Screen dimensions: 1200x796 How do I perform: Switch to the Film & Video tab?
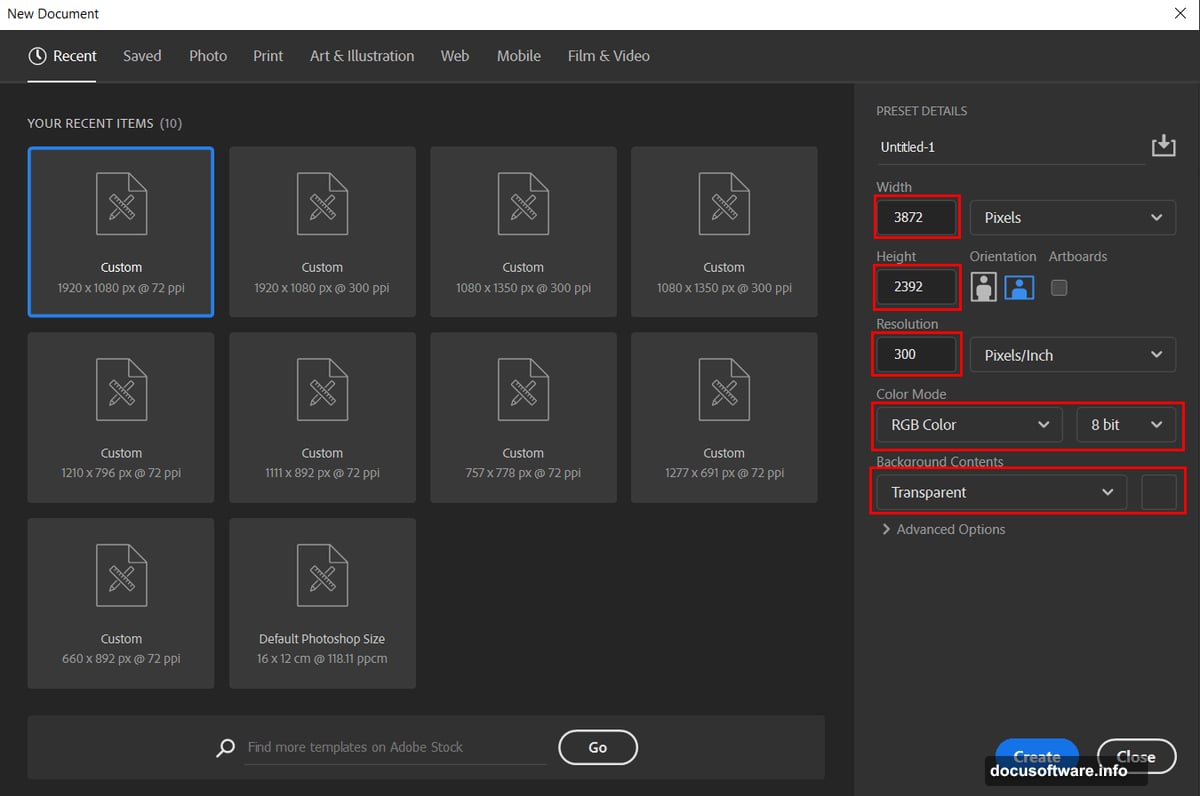point(608,56)
